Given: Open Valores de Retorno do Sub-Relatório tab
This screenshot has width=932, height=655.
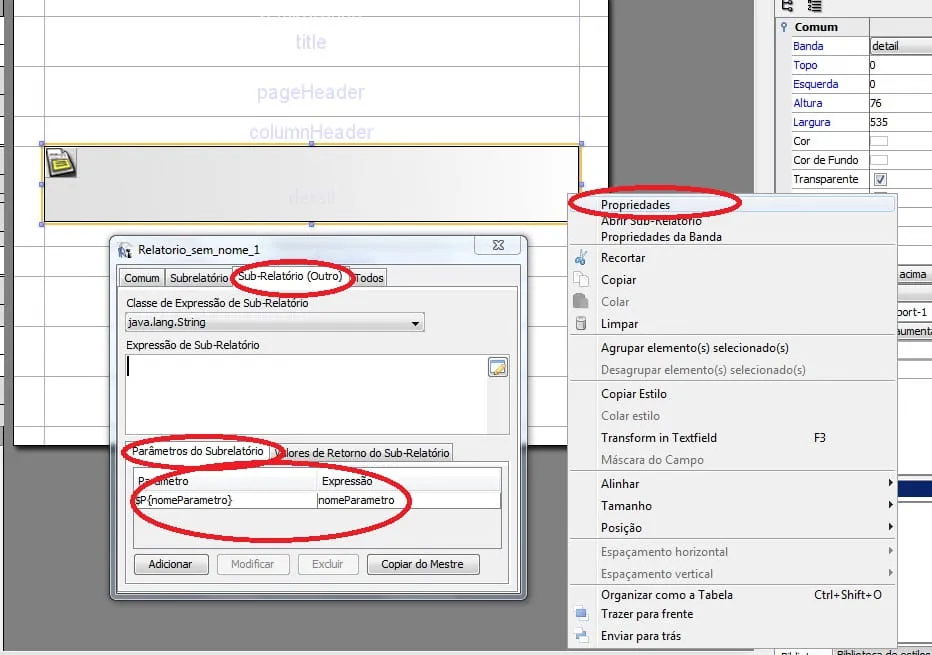Looking at the screenshot, I should pyautogui.click(x=362, y=453).
